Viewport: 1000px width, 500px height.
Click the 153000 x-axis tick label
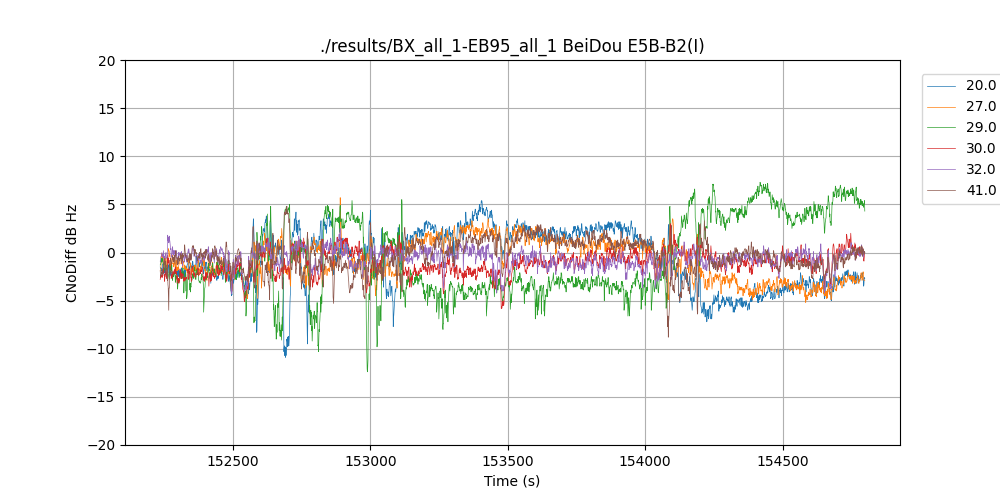(x=370, y=461)
